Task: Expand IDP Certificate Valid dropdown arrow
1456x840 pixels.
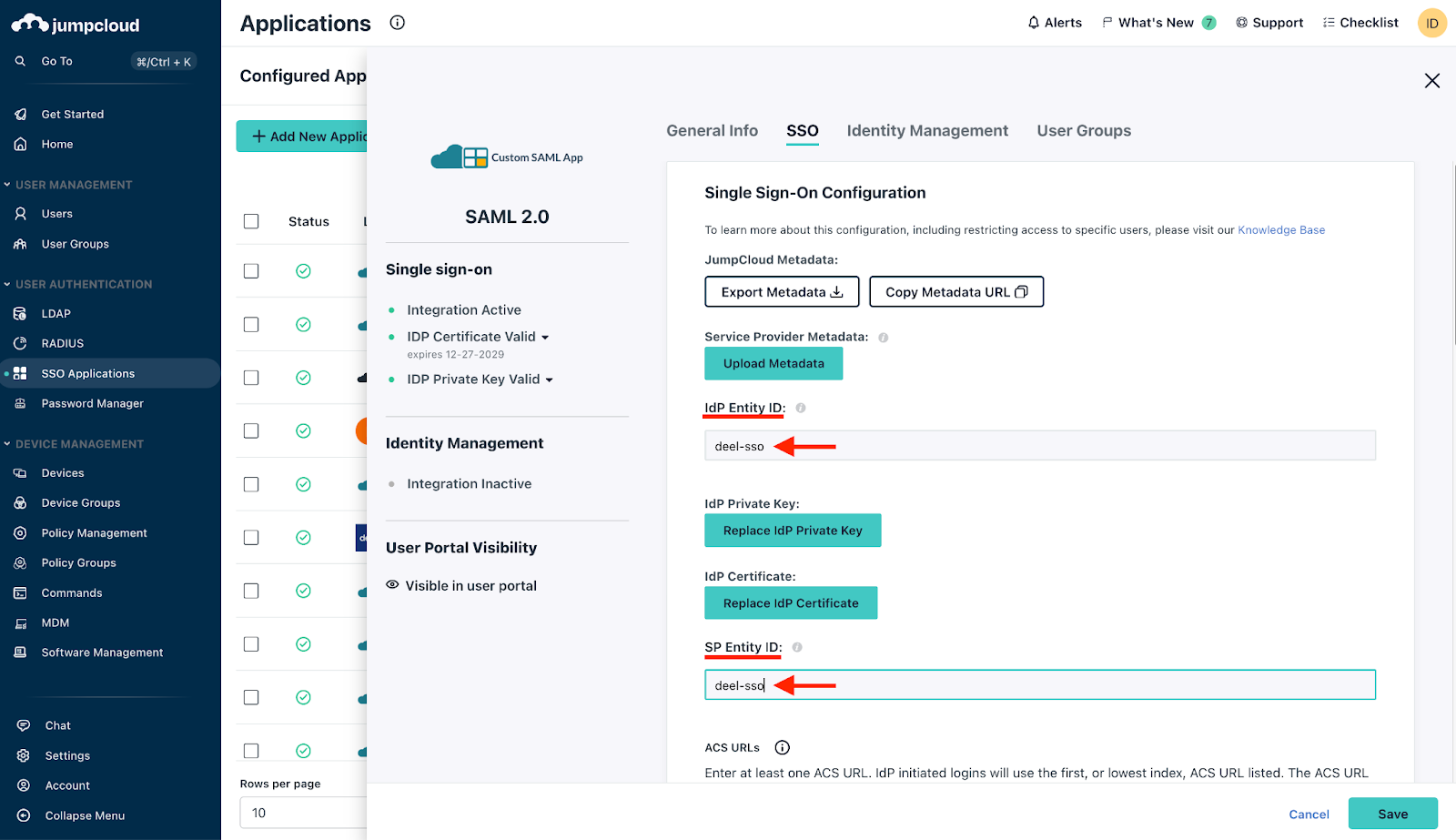Action: click(545, 338)
